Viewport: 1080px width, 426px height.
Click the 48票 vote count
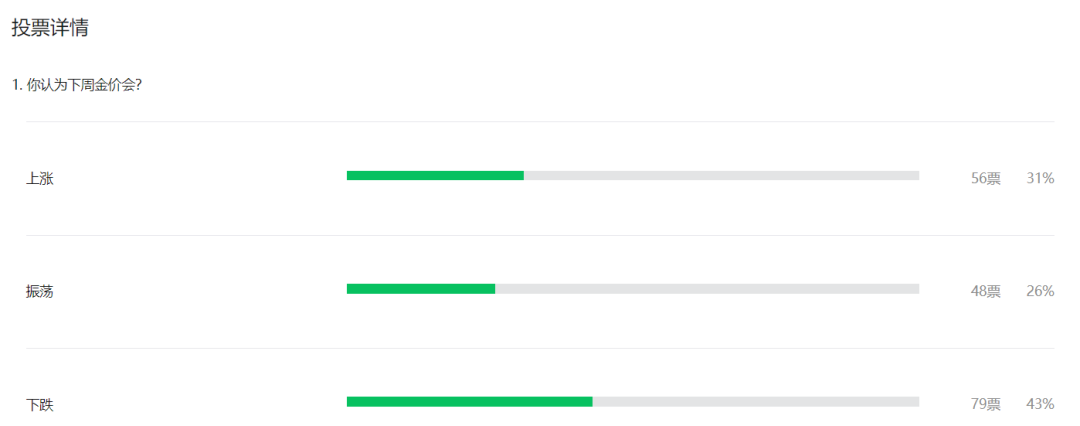pyautogui.click(x=986, y=292)
